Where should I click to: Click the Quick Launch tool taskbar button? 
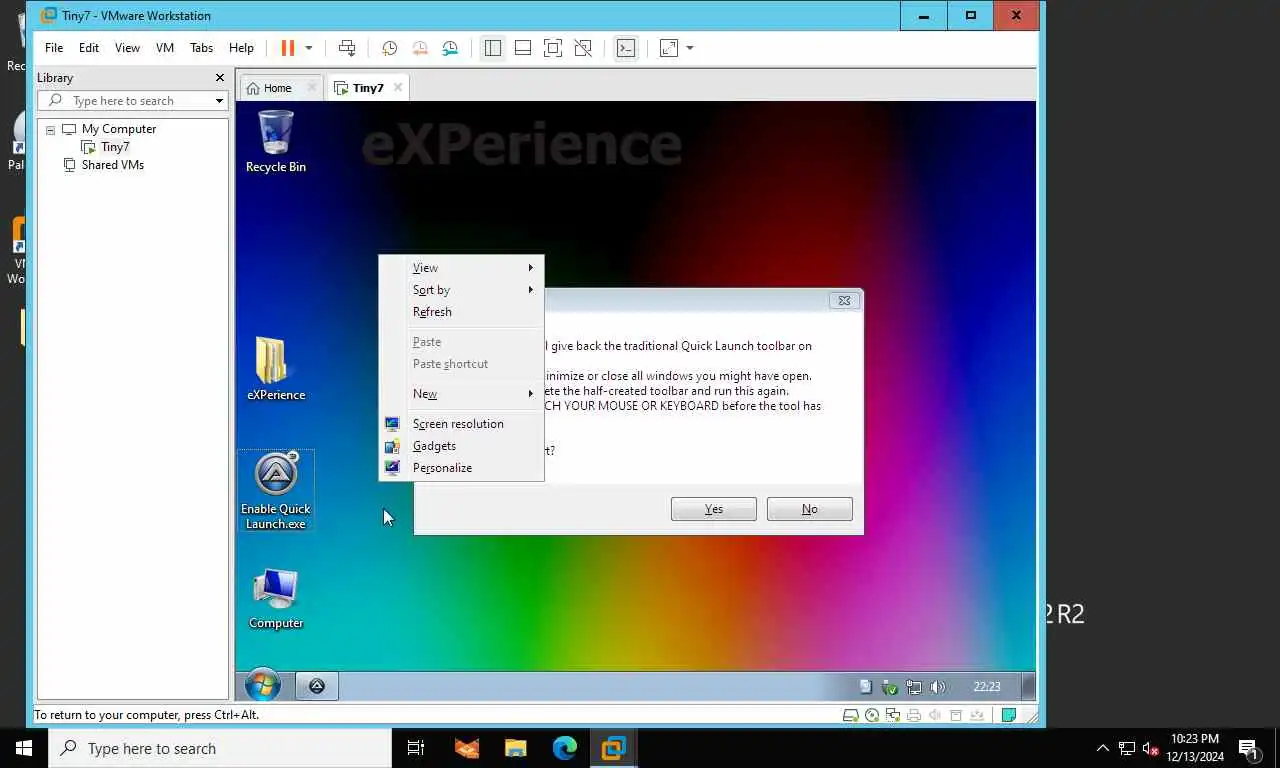317,686
